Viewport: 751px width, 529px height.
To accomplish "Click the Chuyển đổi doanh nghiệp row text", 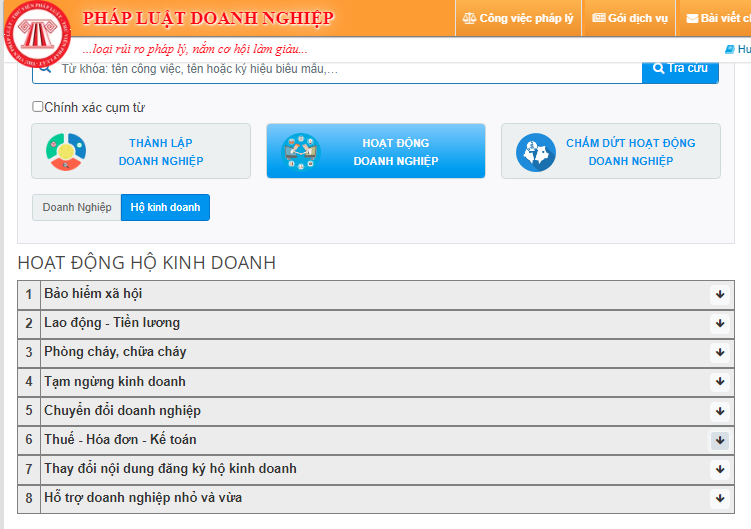I will 122,411.
